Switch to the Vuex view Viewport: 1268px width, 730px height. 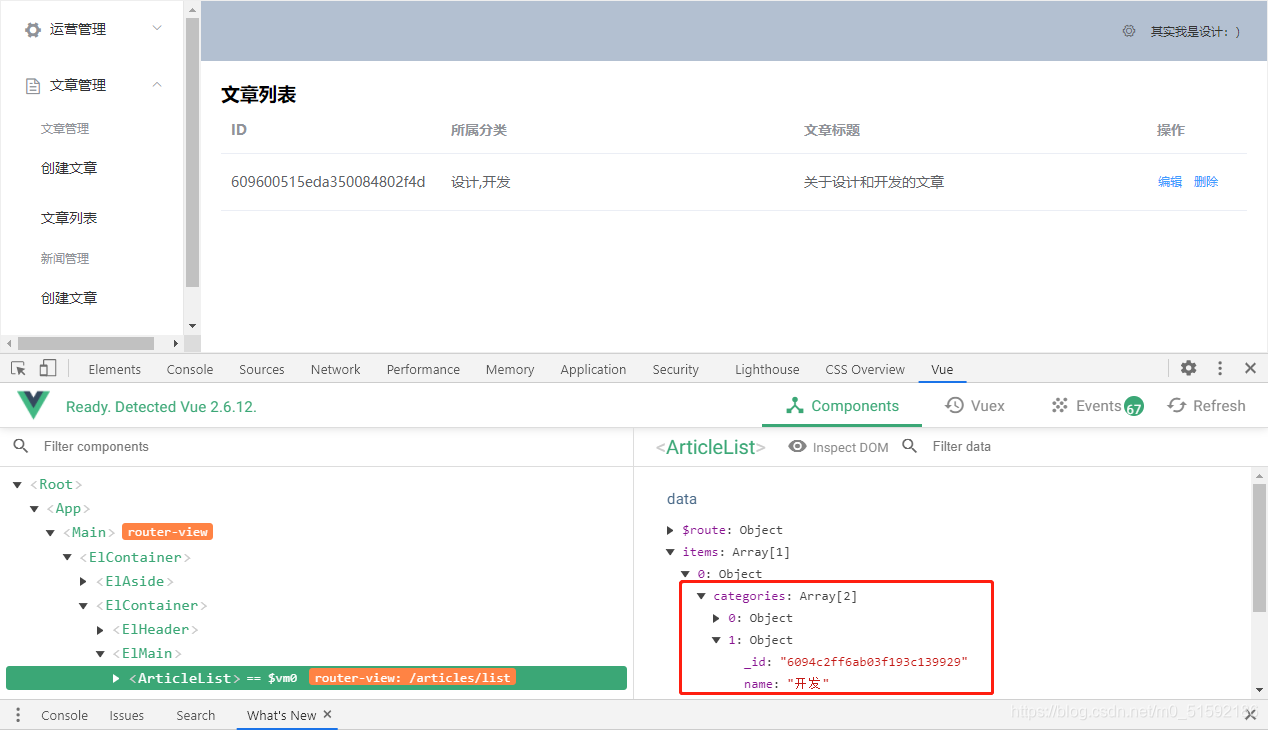pyautogui.click(x=975, y=406)
